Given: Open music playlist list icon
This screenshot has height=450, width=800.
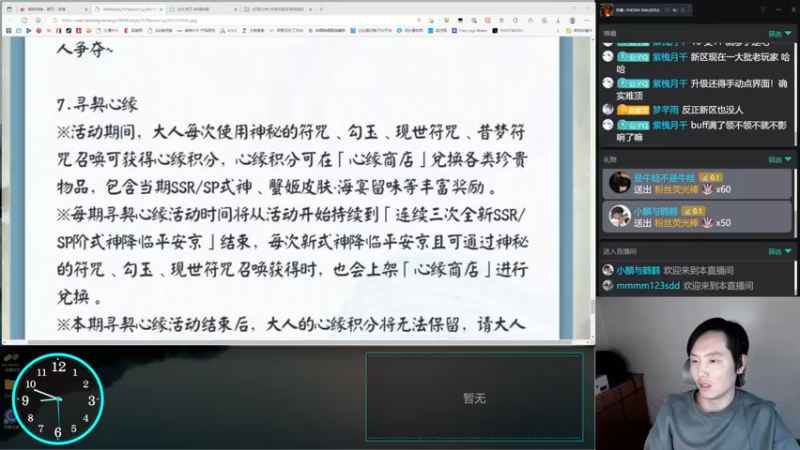Looking at the screenshot, I should click(x=683, y=10).
